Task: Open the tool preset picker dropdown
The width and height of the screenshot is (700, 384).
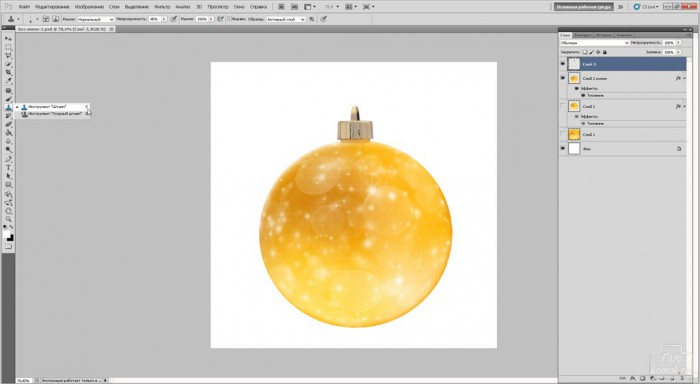Action: [18, 19]
